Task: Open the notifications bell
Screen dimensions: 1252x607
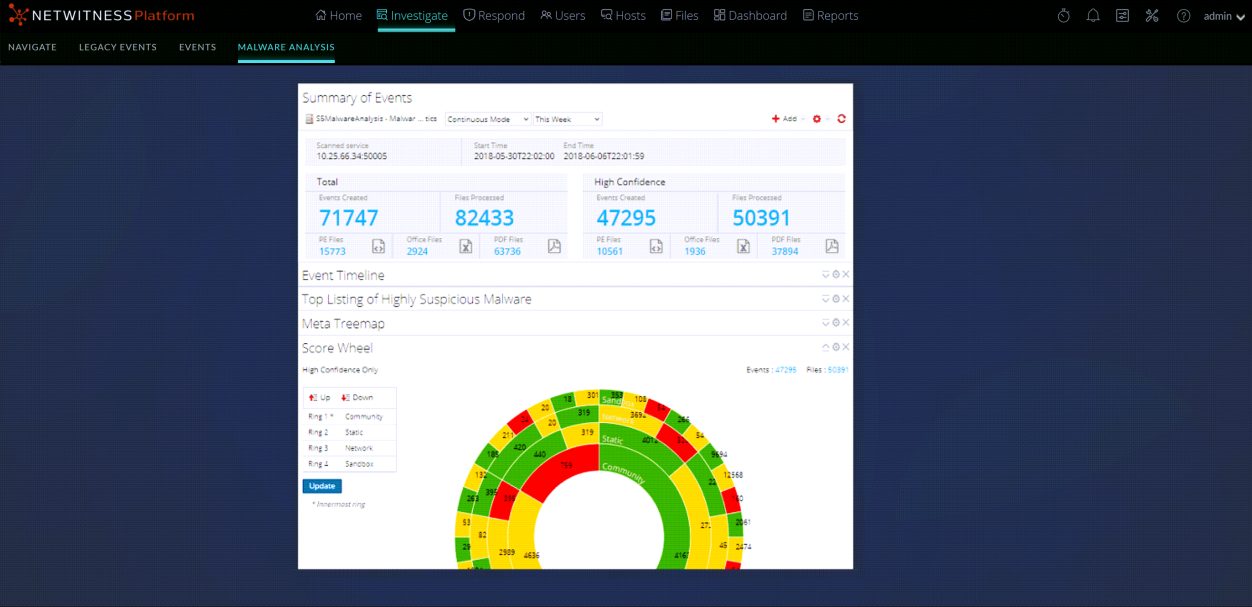Action: 1093,16
